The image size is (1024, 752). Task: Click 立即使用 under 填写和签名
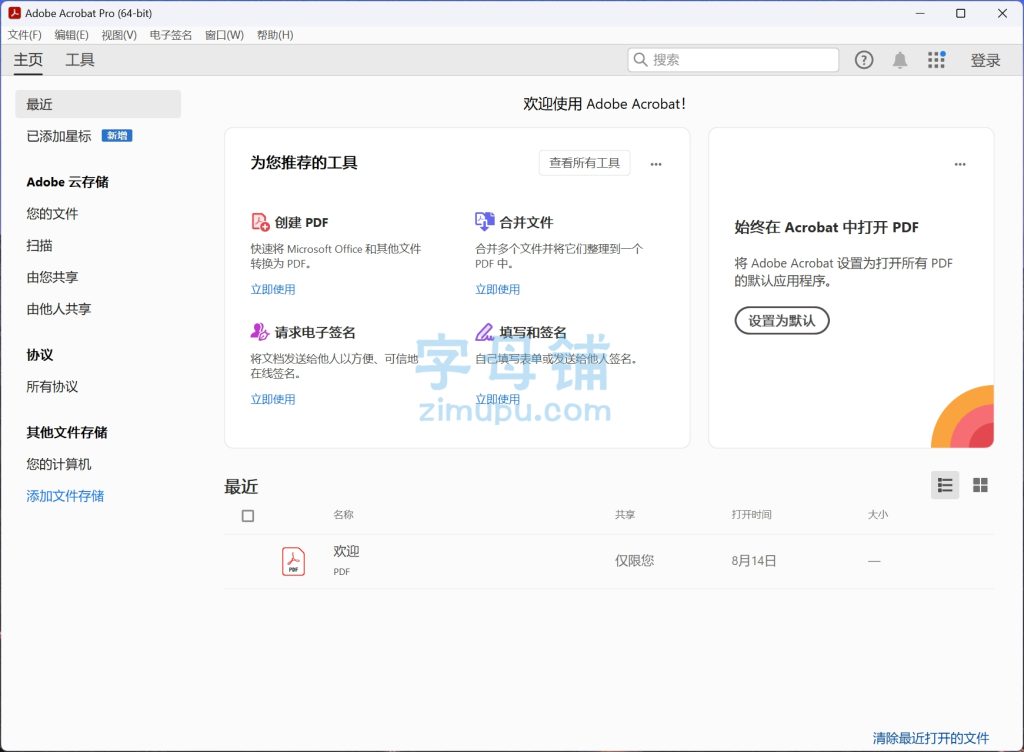click(x=498, y=399)
